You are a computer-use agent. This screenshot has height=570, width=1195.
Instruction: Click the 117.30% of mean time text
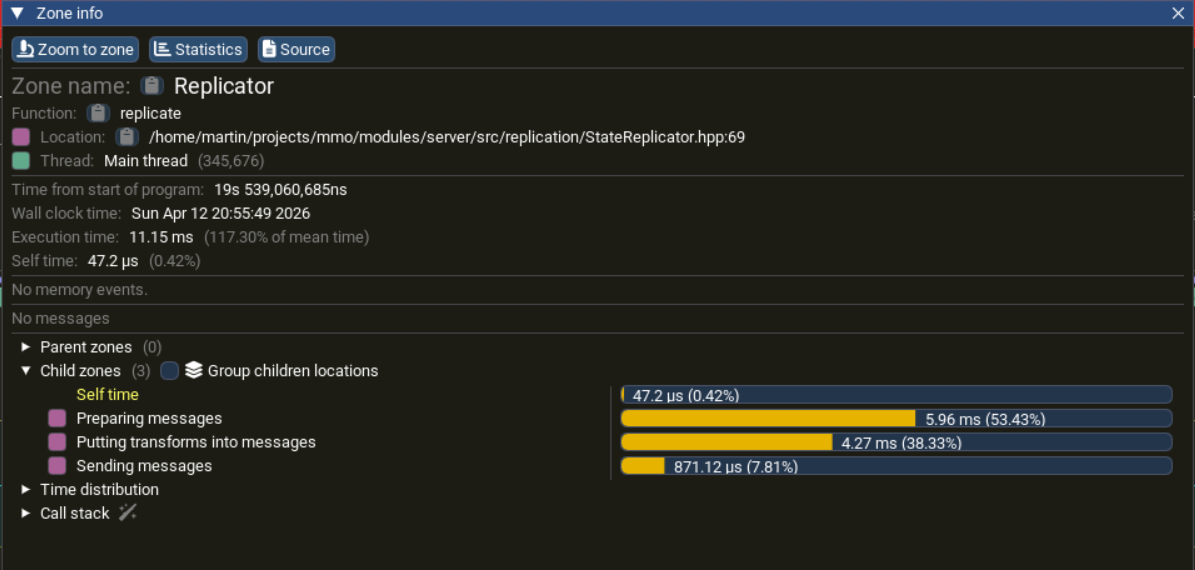[x=287, y=237]
